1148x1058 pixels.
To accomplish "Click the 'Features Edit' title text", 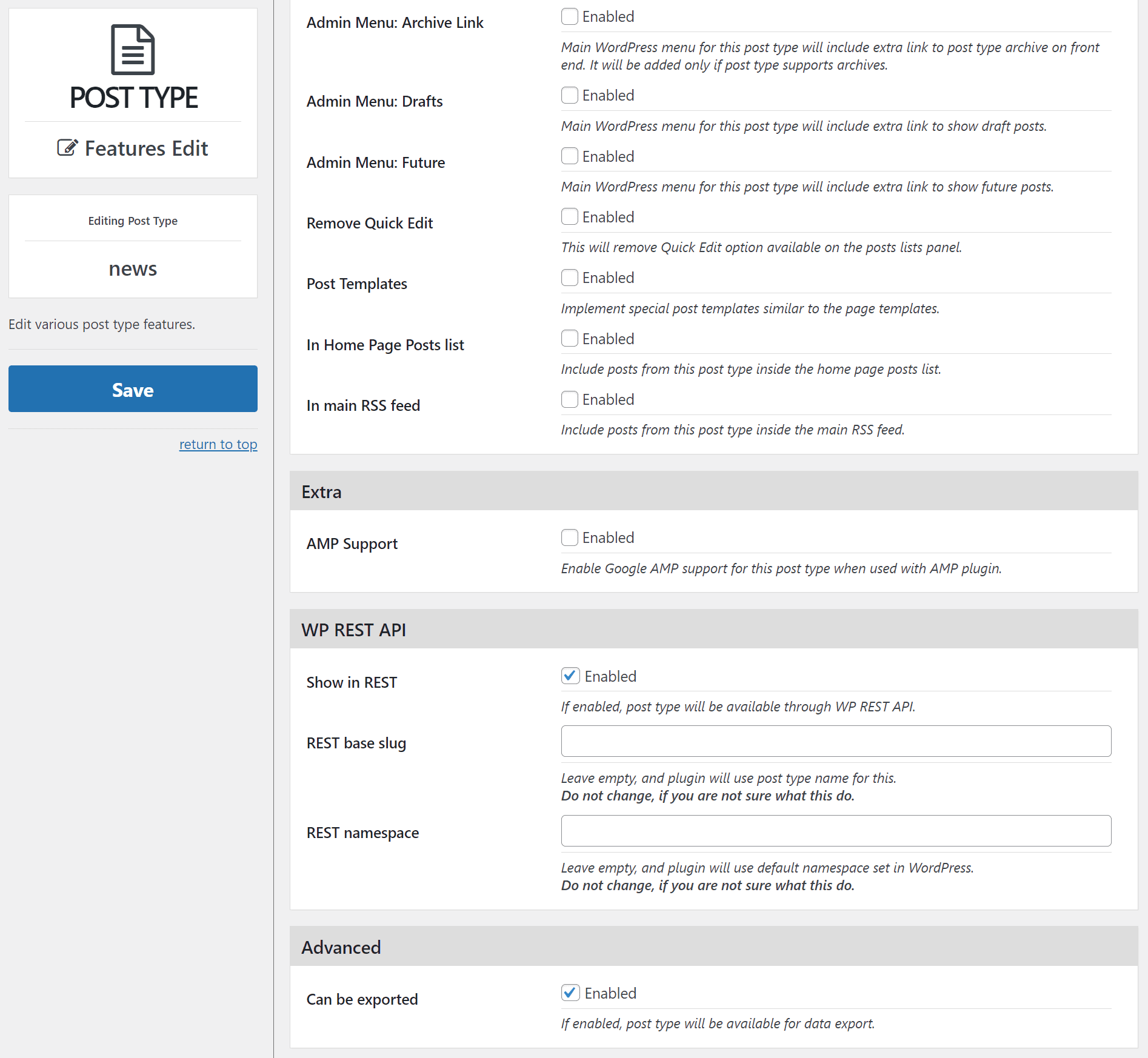I will click(146, 148).
